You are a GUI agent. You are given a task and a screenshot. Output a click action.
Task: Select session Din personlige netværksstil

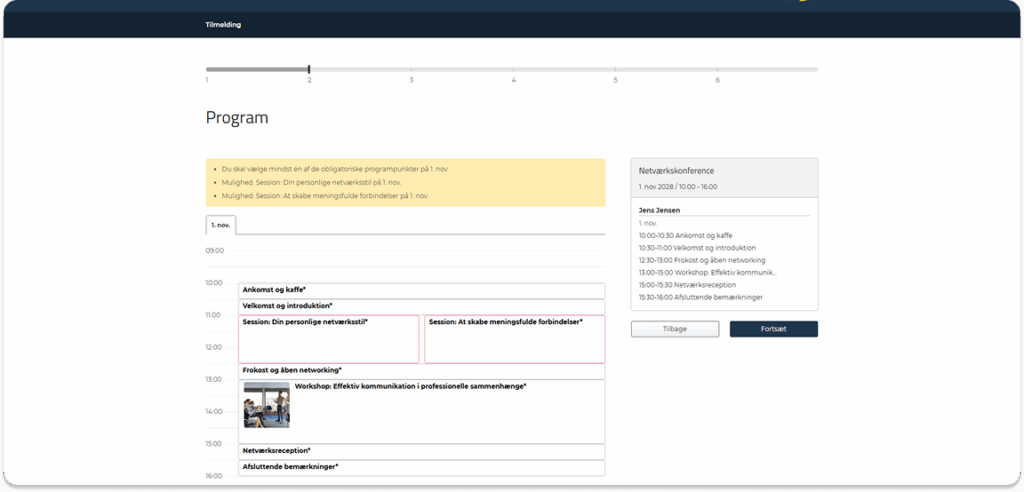point(328,339)
